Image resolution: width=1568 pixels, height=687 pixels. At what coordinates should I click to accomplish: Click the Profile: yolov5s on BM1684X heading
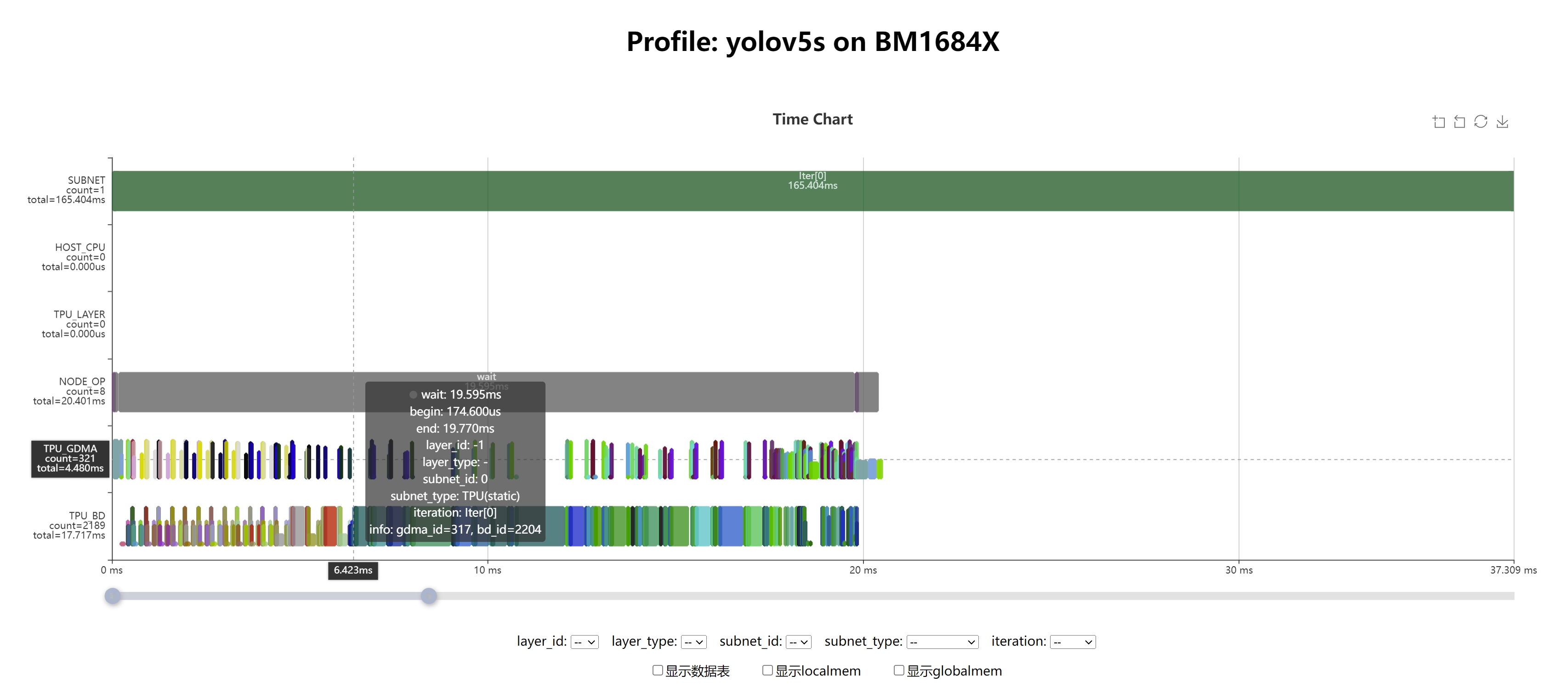812,42
